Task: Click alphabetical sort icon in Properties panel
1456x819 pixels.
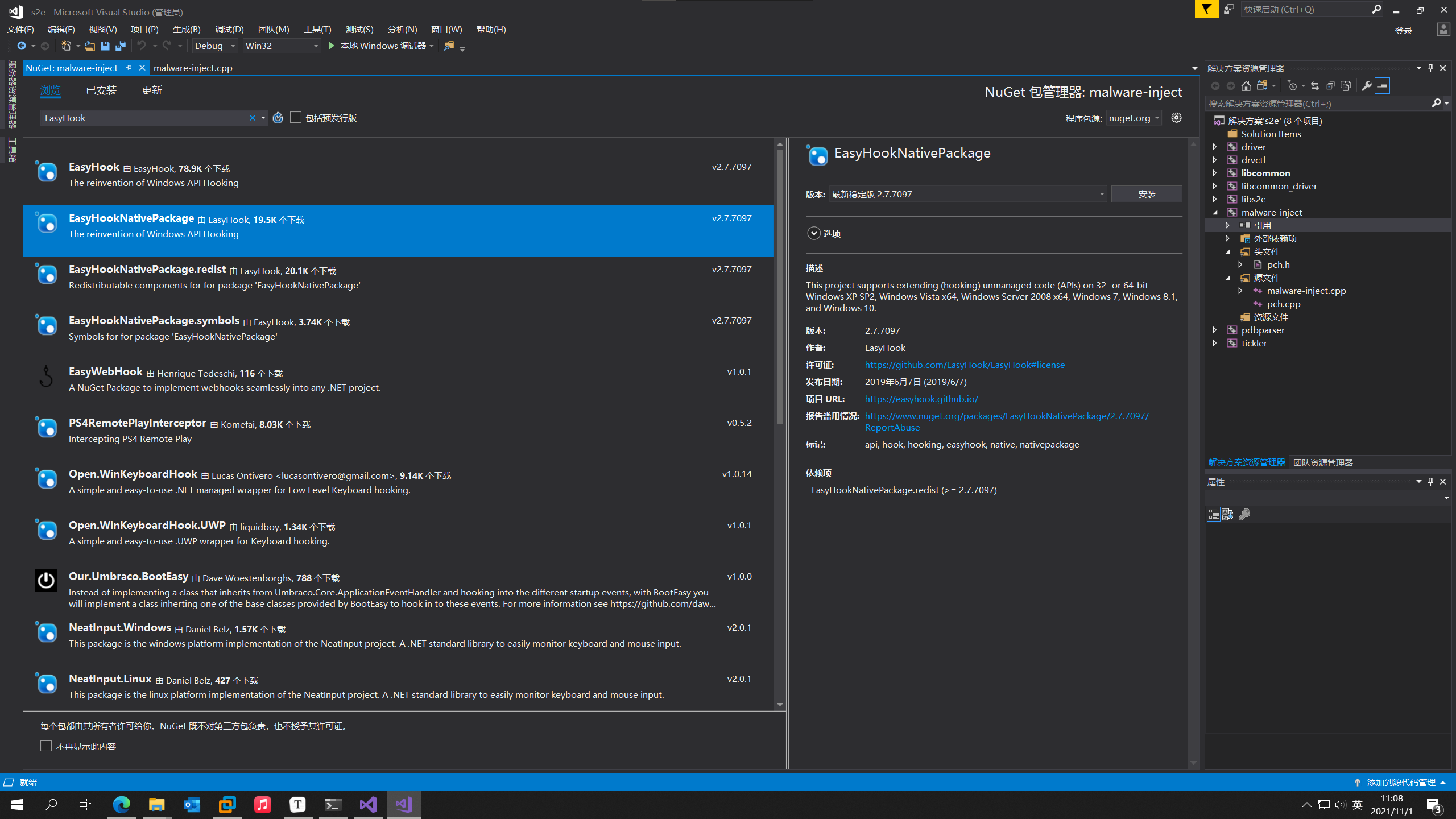Action: pos(1228,514)
